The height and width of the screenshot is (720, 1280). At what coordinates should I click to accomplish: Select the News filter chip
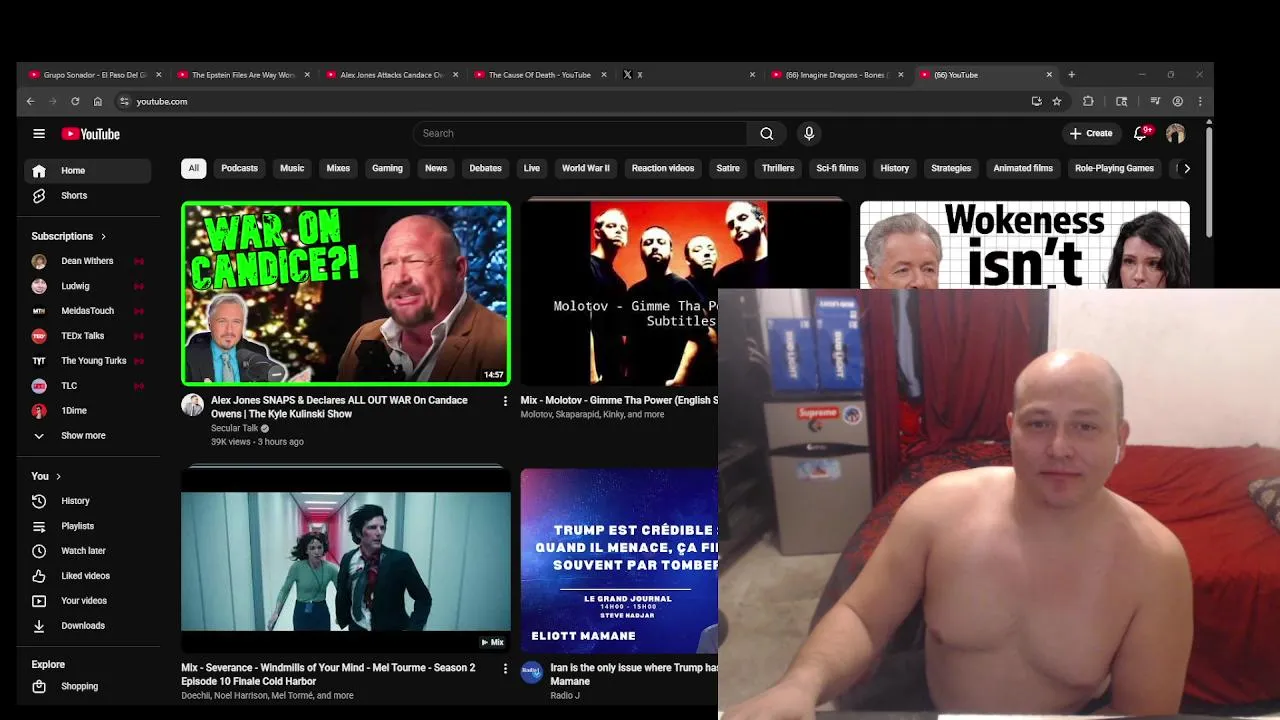[x=436, y=168]
